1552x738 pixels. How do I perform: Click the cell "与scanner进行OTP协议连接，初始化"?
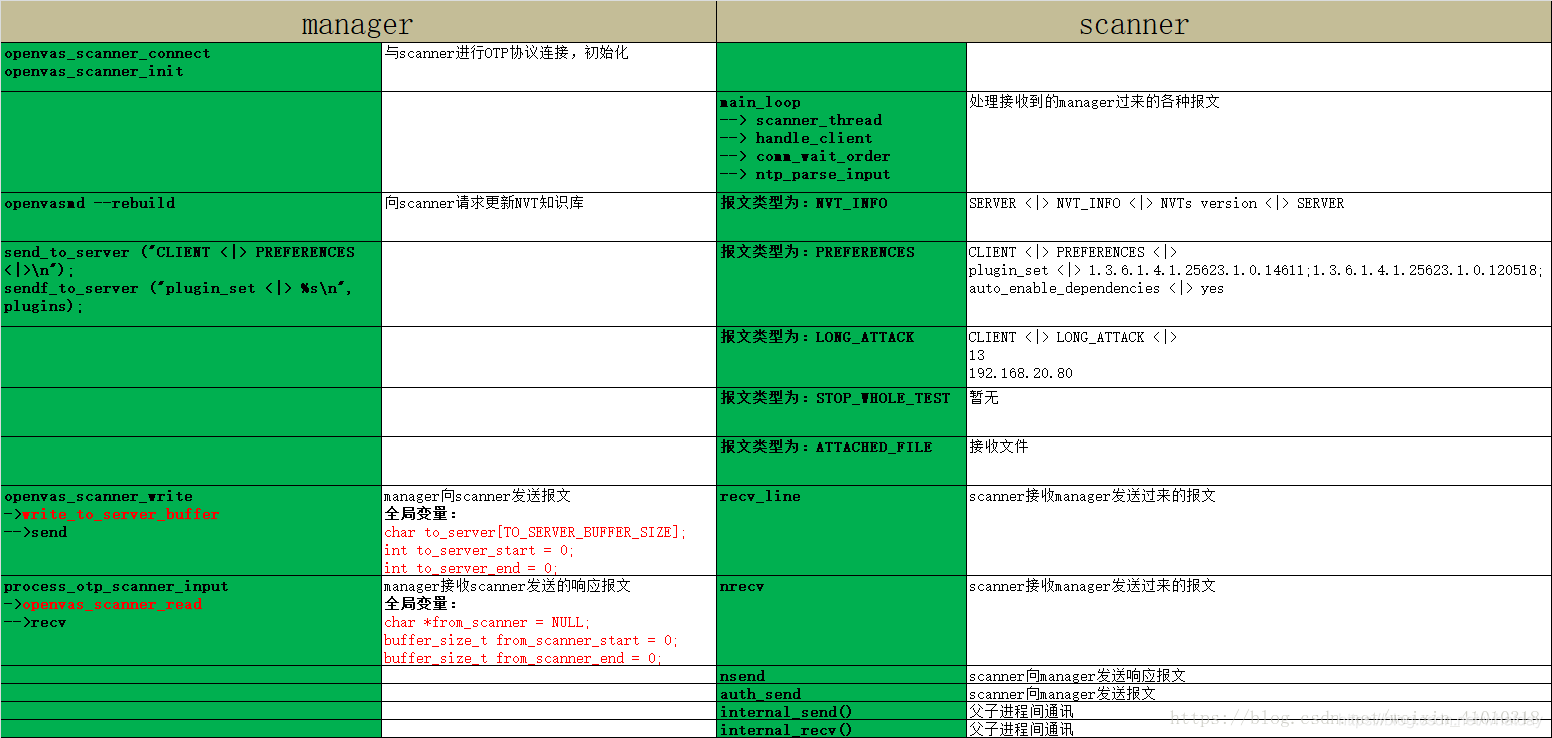tap(549, 67)
